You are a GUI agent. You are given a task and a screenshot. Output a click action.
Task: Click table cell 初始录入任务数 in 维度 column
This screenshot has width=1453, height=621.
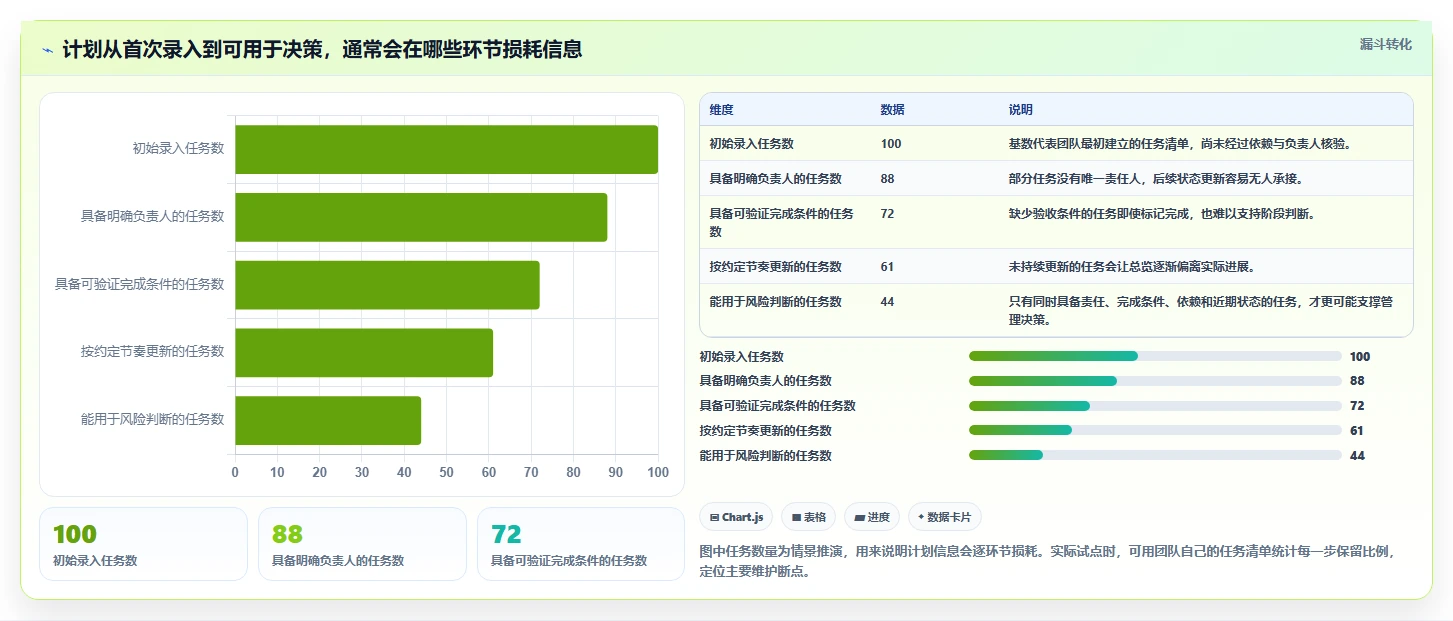click(751, 144)
